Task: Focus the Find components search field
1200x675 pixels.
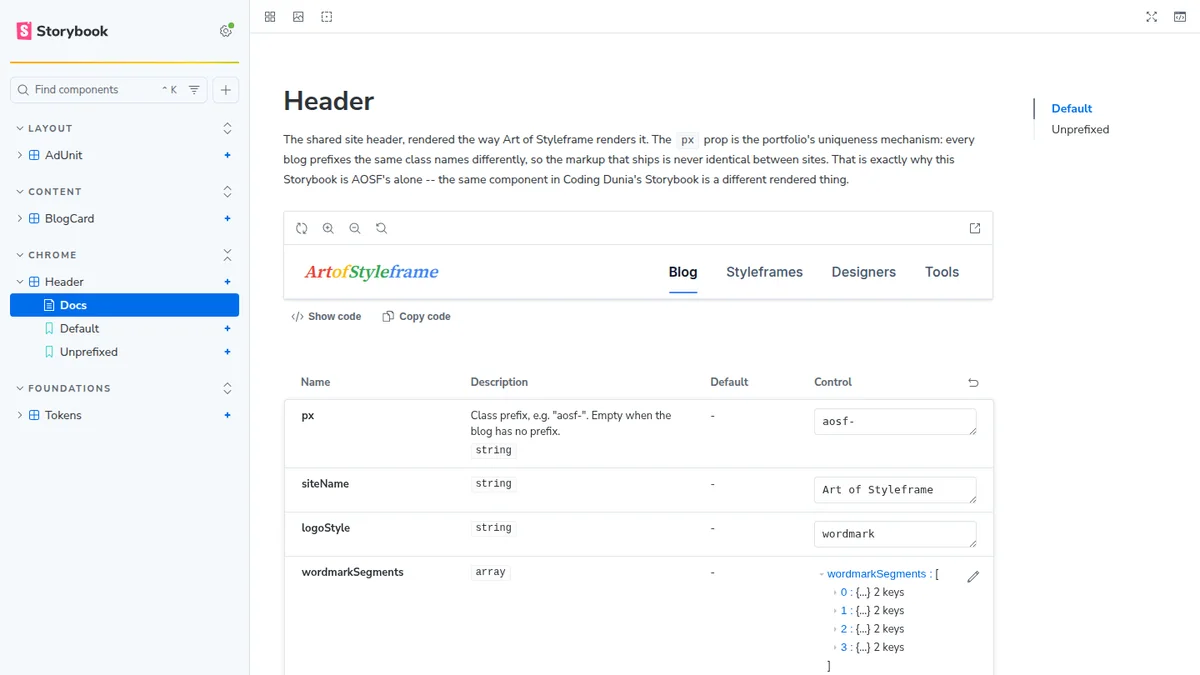Action: 95,90
